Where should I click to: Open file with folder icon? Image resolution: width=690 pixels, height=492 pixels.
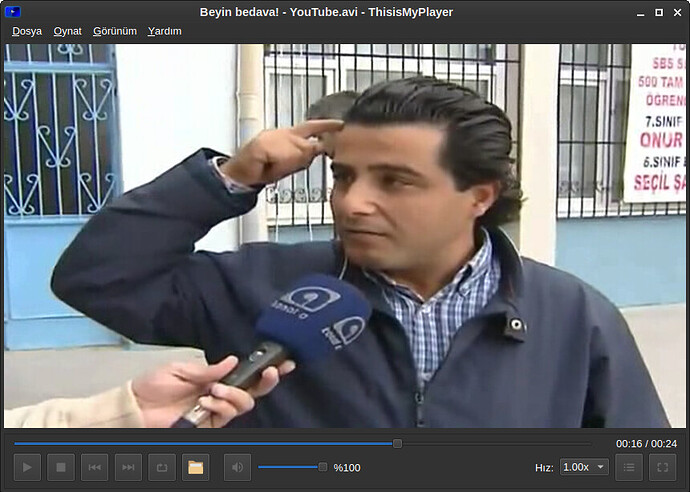click(195, 467)
